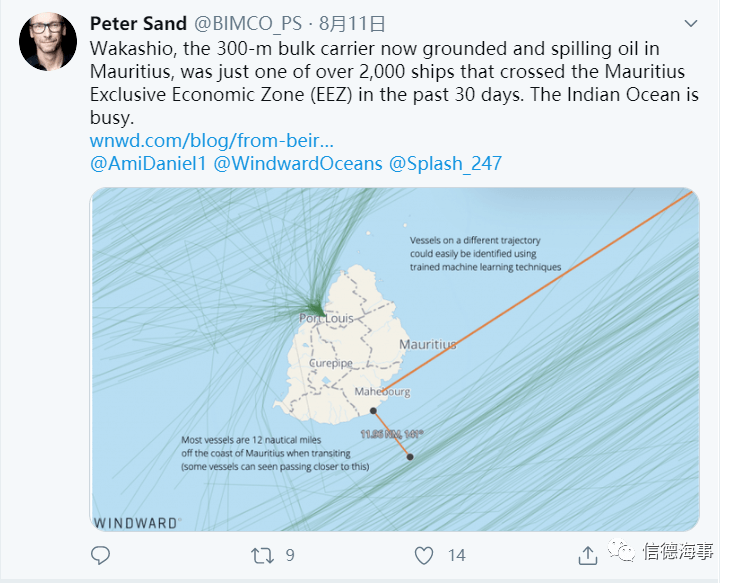Viewport: 737px width, 583px height.
Task: Open the wnwd.com/blog link
Action: pyautogui.click(x=212, y=140)
